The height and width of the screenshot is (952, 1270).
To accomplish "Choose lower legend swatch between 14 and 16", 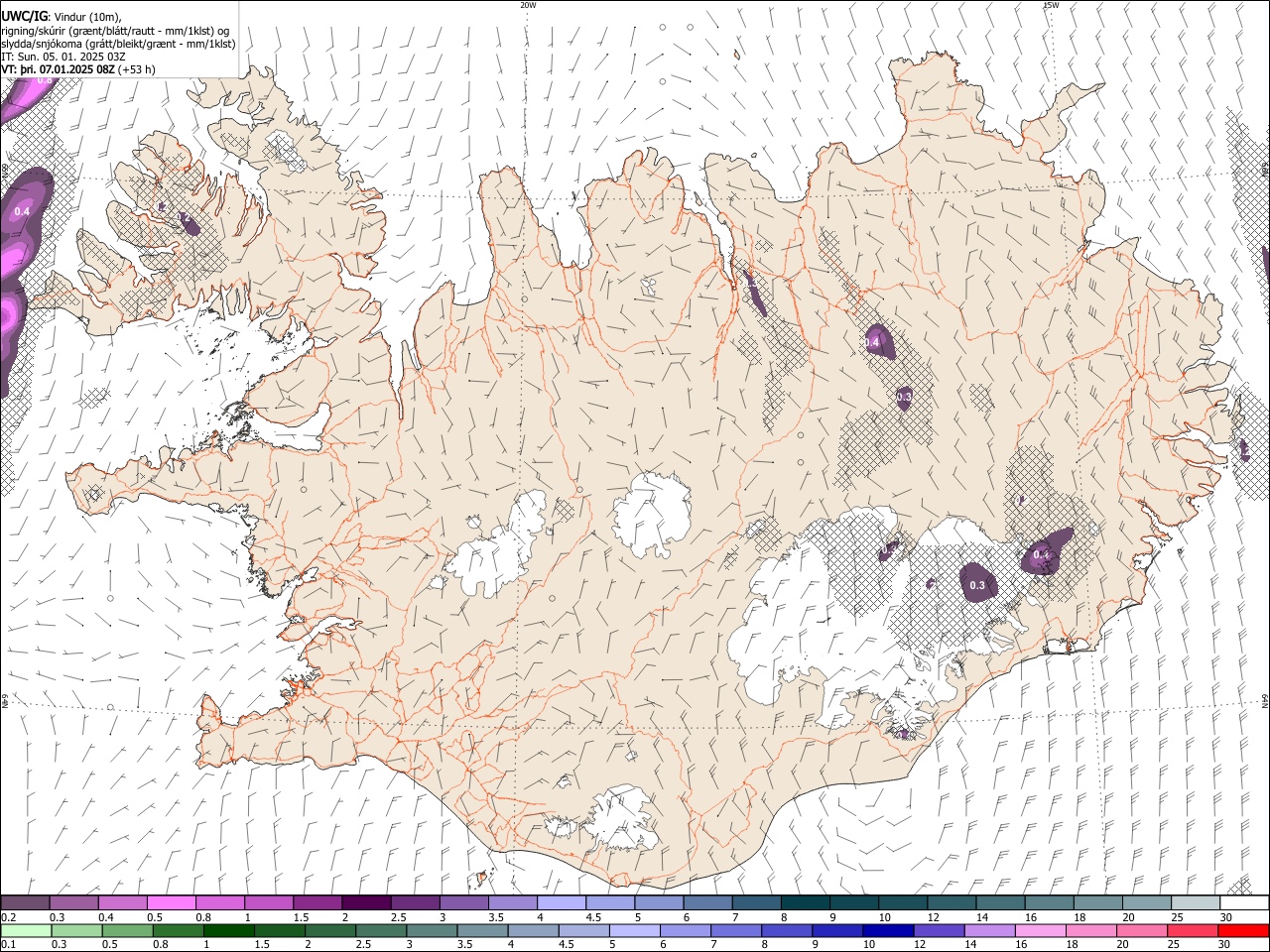I will (988, 931).
